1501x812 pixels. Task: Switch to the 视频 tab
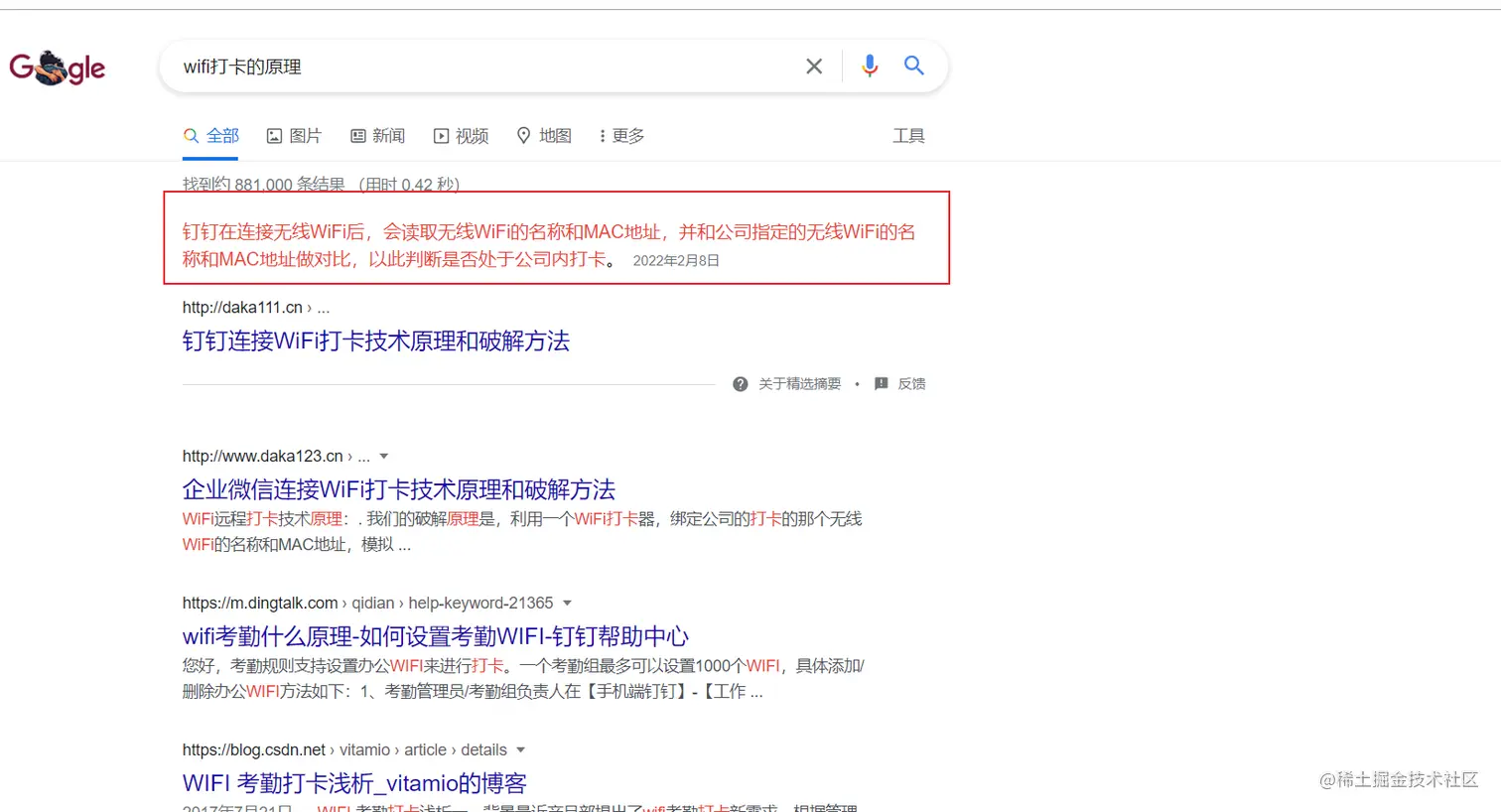click(461, 136)
